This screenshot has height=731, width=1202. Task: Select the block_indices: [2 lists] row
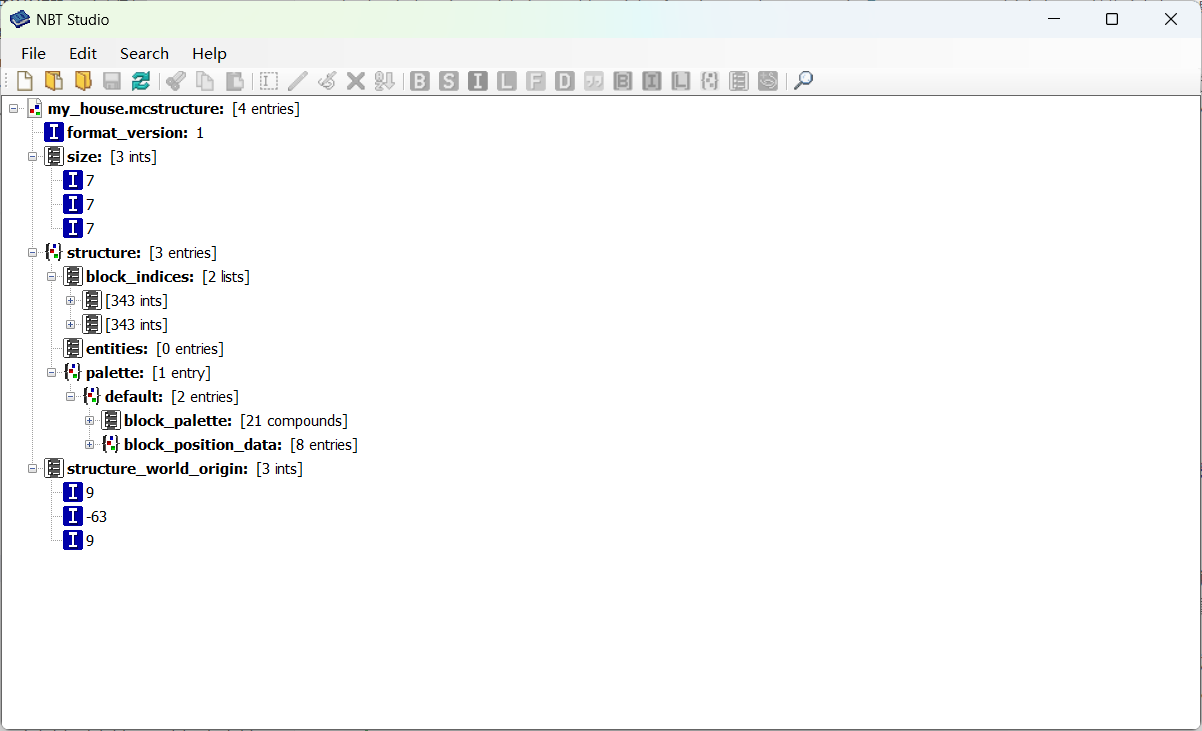point(156,276)
